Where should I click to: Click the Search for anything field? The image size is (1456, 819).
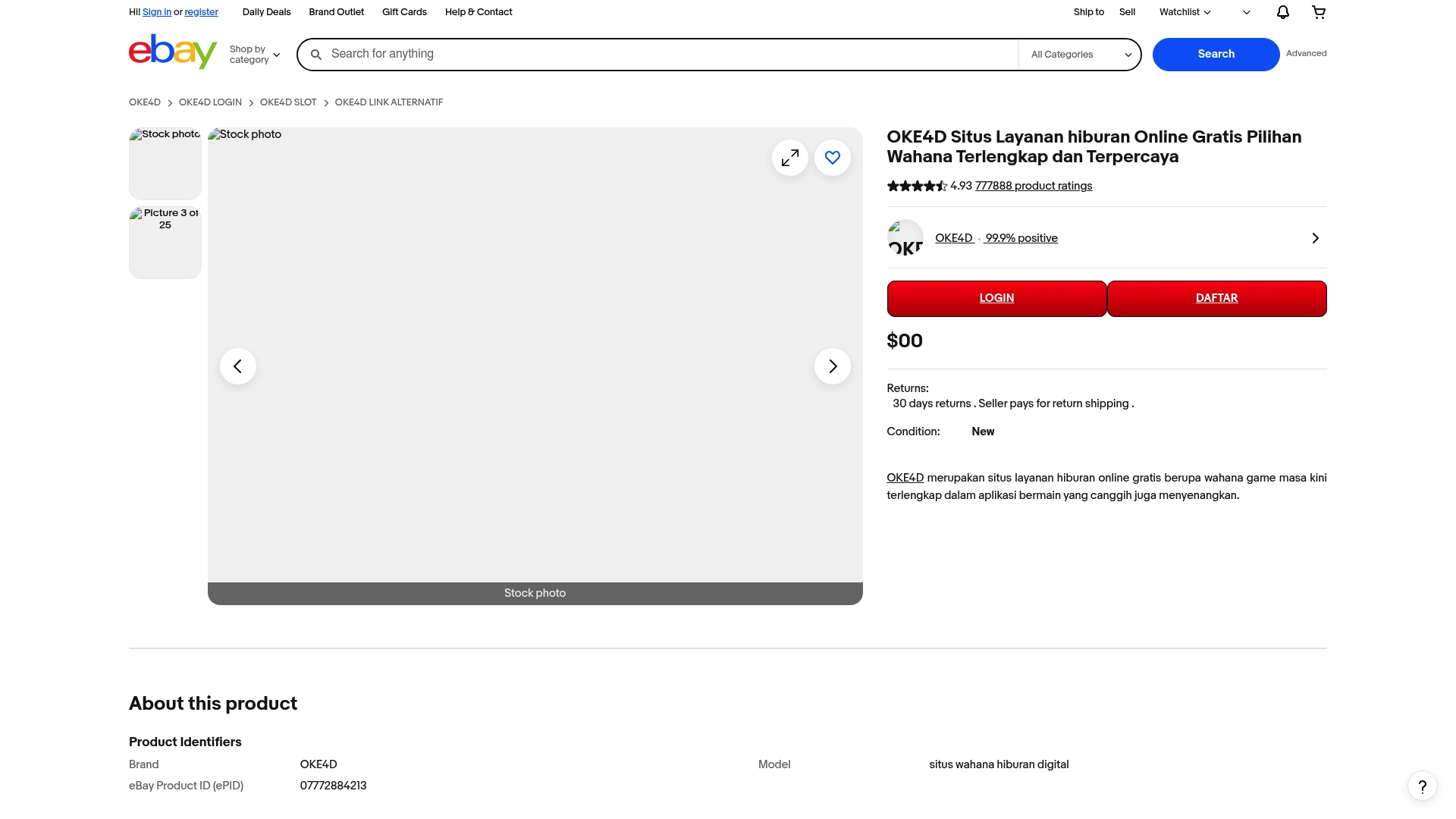point(667,54)
